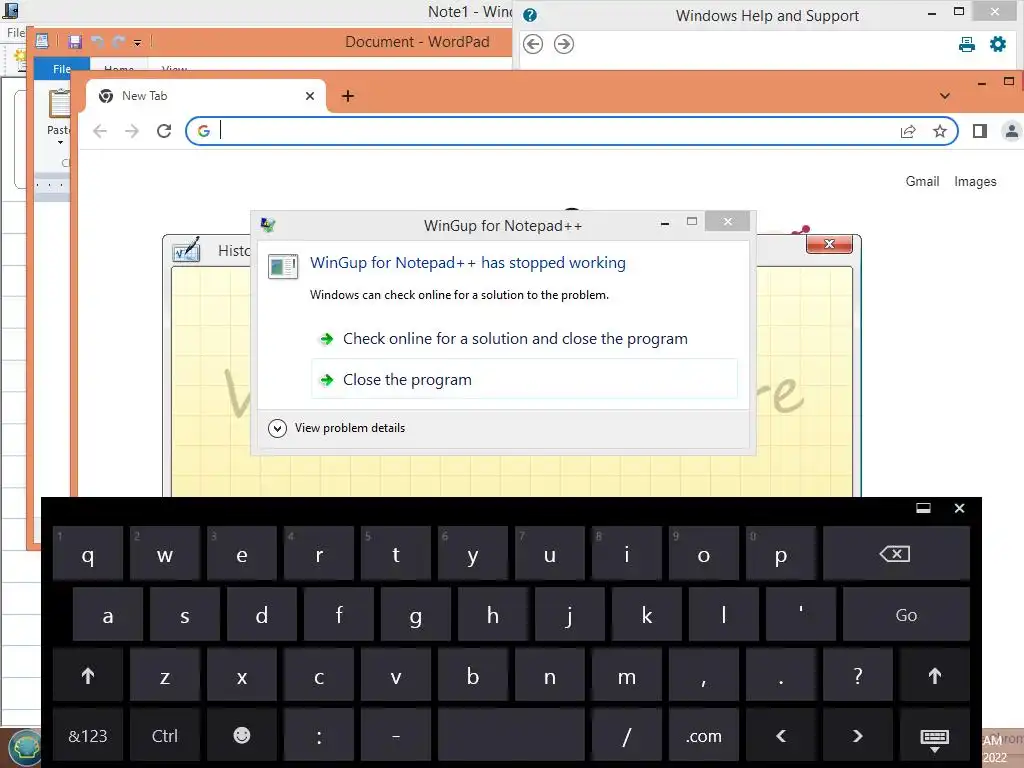Click the WinGup dialog title bar icon
Image resolution: width=1024 pixels, height=768 pixels.
point(268,225)
